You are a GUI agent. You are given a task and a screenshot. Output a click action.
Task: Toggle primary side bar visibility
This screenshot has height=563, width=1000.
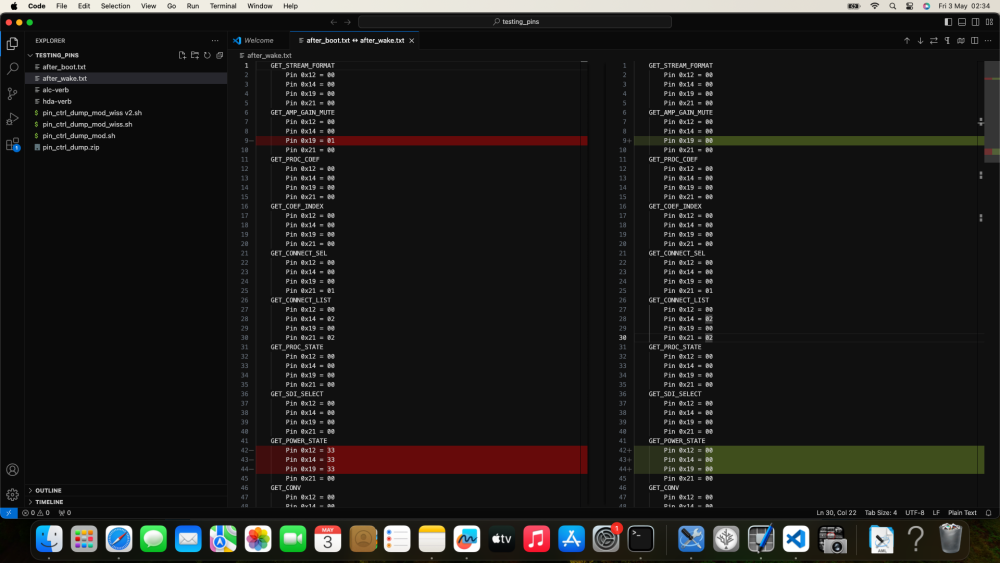coord(948,22)
